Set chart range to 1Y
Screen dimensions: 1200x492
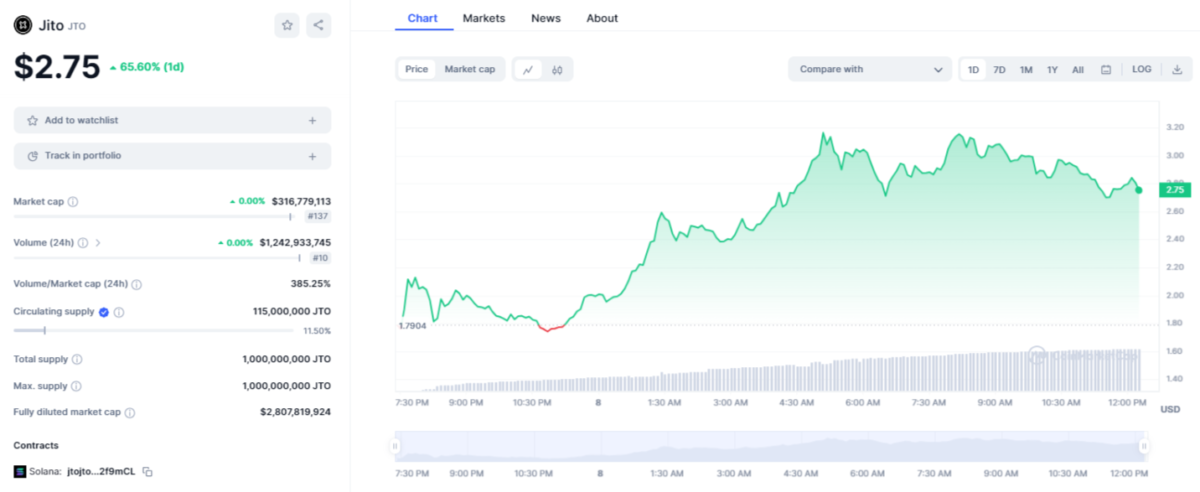[1052, 69]
